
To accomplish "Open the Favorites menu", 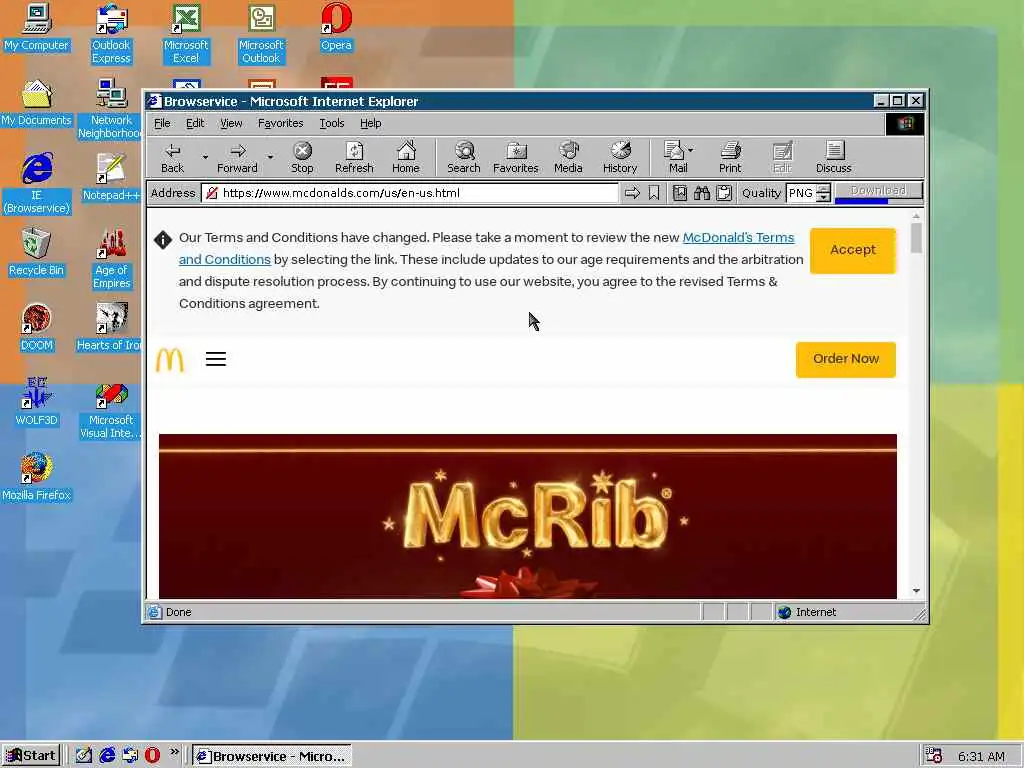I will (x=280, y=123).
